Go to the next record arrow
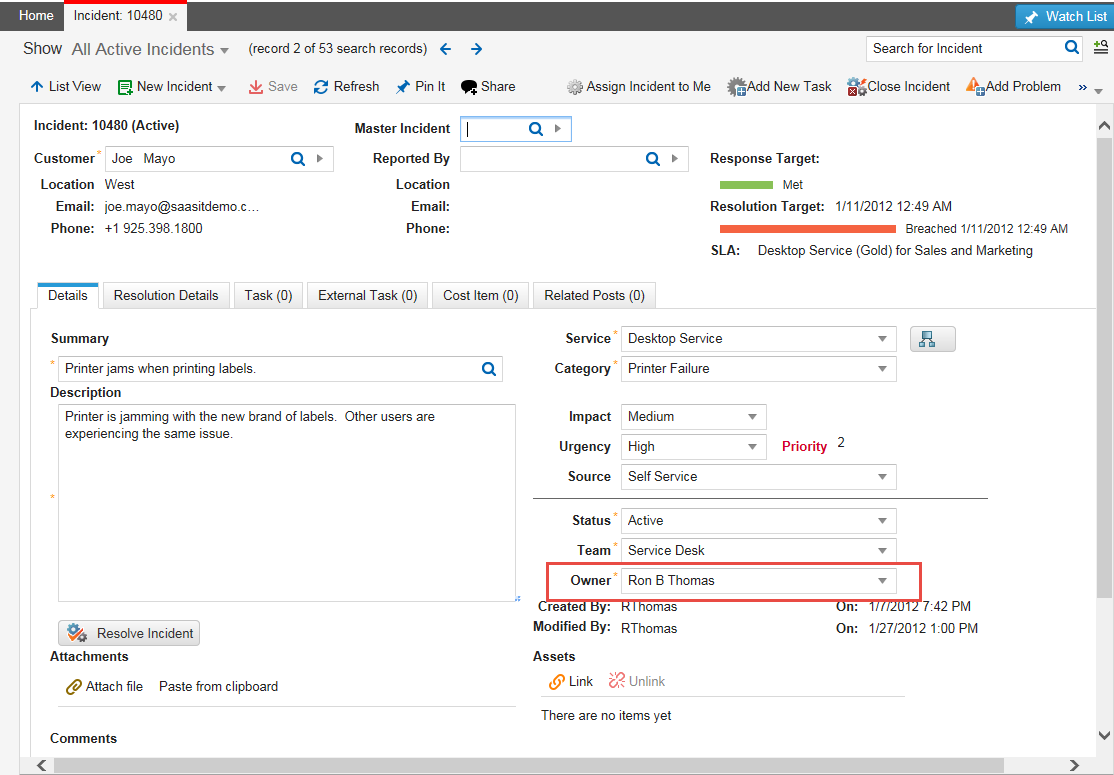1114x775 pixels. [x=477, y=49]
